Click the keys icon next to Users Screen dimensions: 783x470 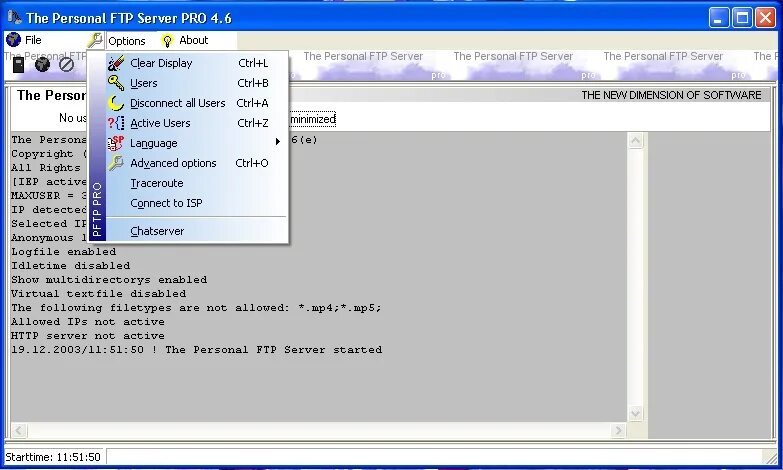click(116, 83)
